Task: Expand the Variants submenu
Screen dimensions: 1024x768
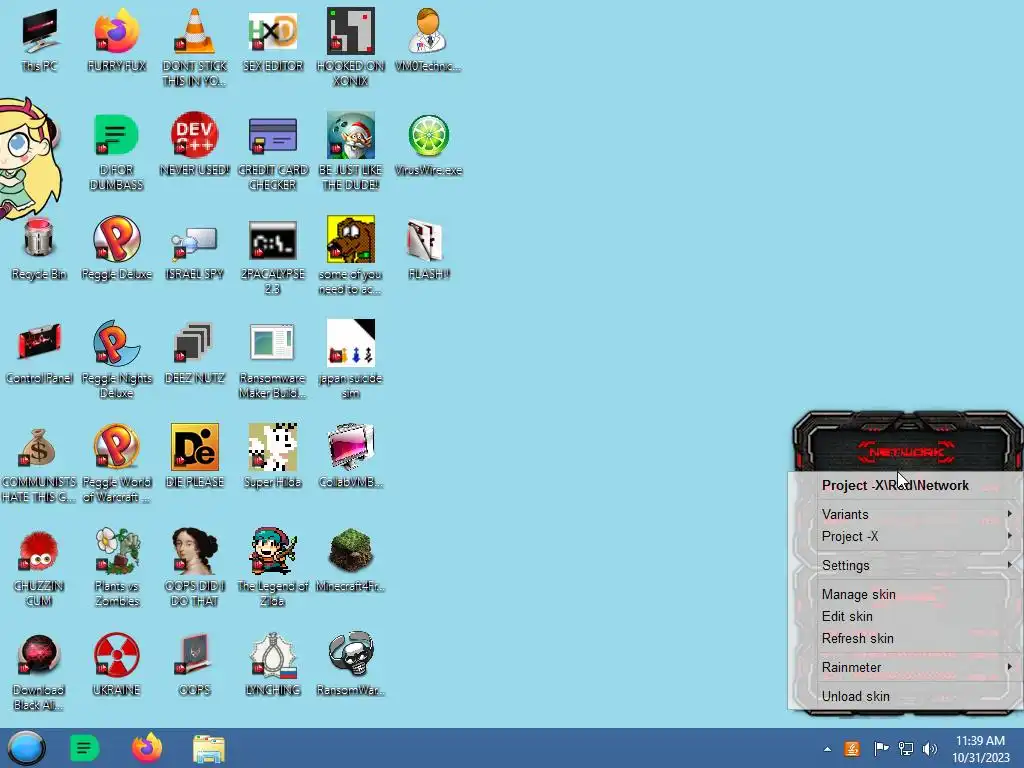Action: [x=917, y=514]
